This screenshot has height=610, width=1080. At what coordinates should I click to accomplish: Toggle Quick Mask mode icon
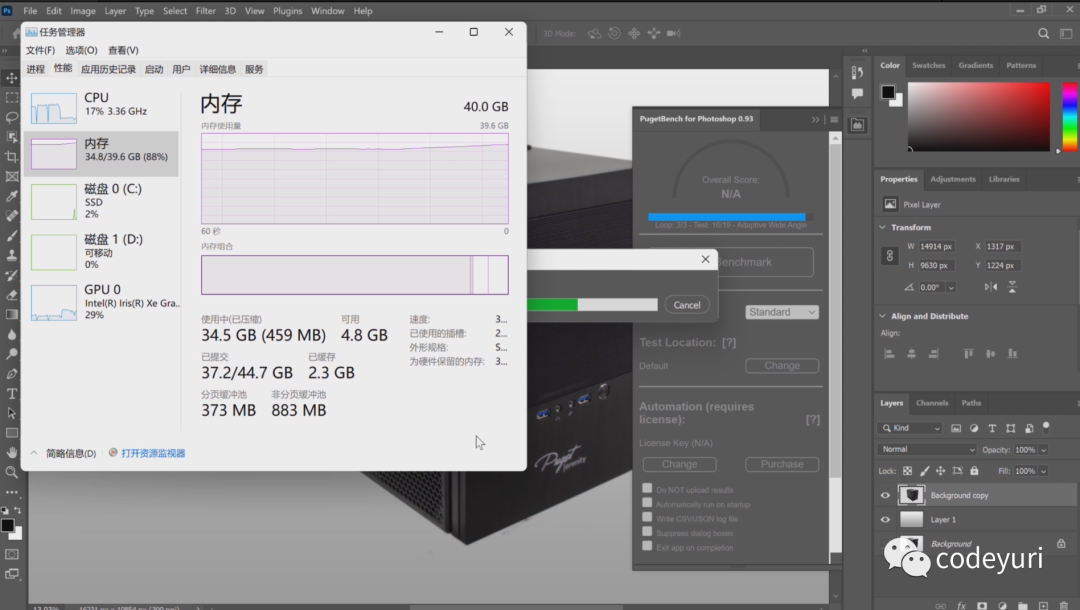tap(12, 554)
